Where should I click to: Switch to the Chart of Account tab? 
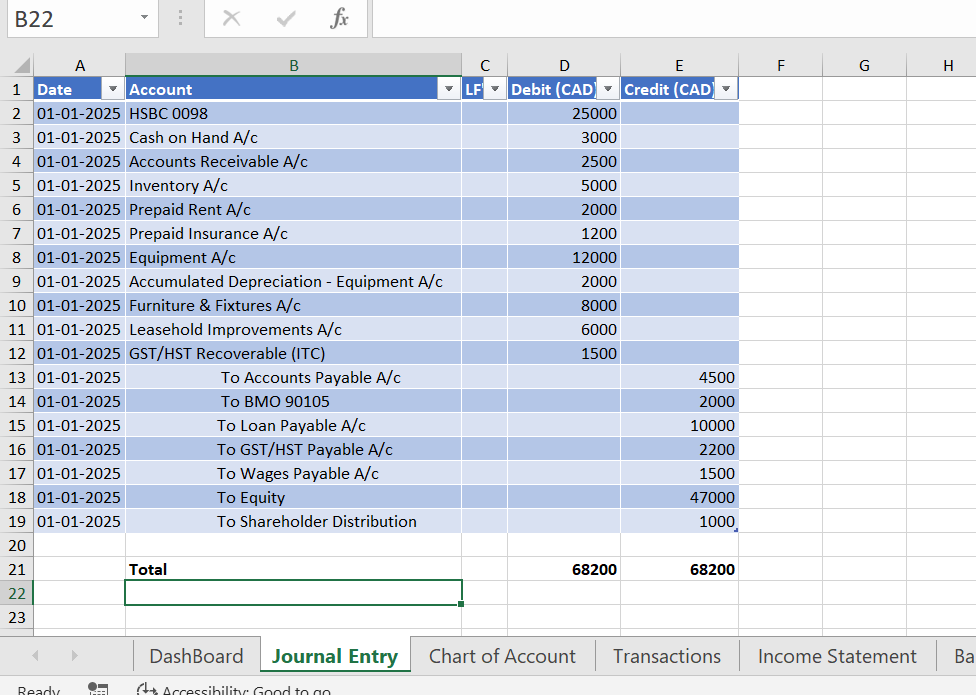point(502,656)
